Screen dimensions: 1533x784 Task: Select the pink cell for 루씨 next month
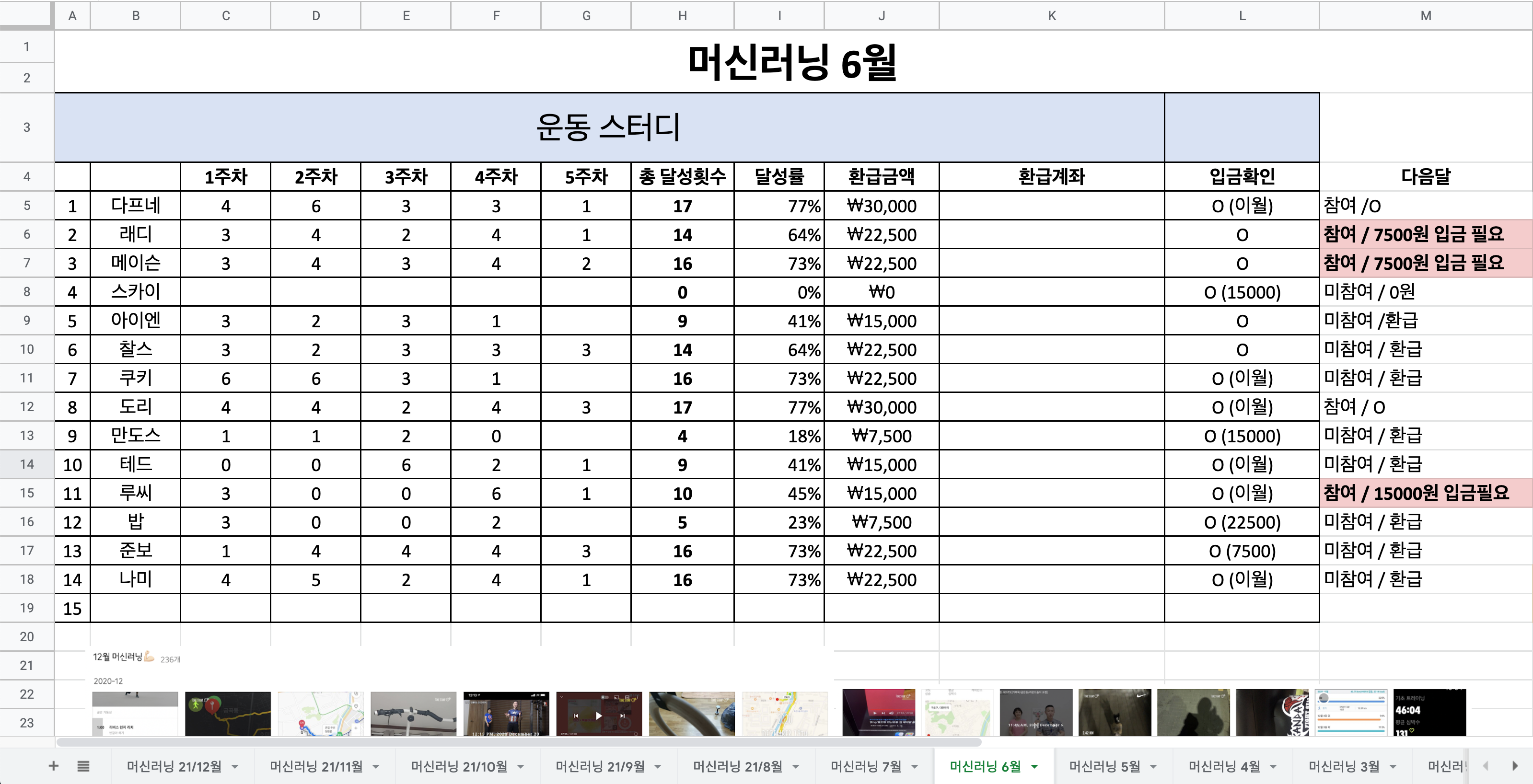(x=1425, y=493)
